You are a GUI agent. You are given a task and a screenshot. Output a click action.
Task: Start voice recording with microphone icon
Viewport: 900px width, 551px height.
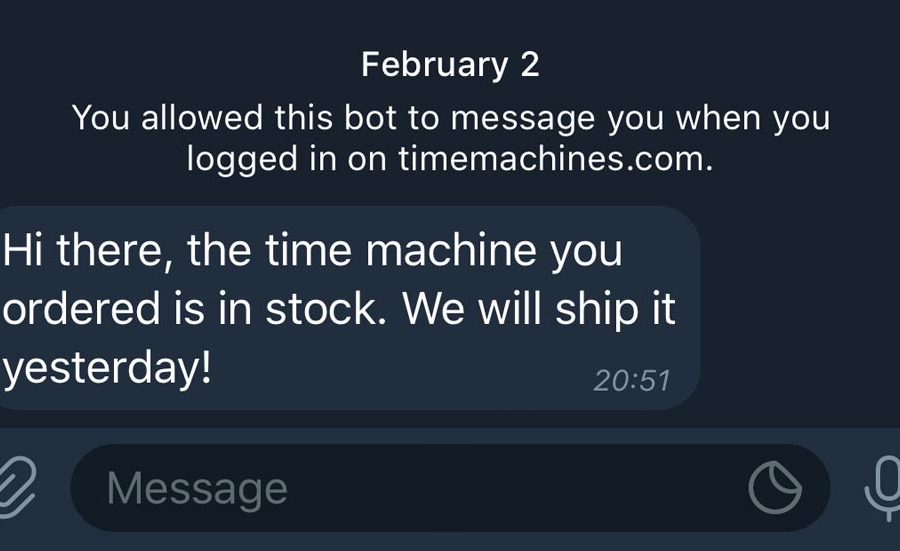[x=884, y=488]
